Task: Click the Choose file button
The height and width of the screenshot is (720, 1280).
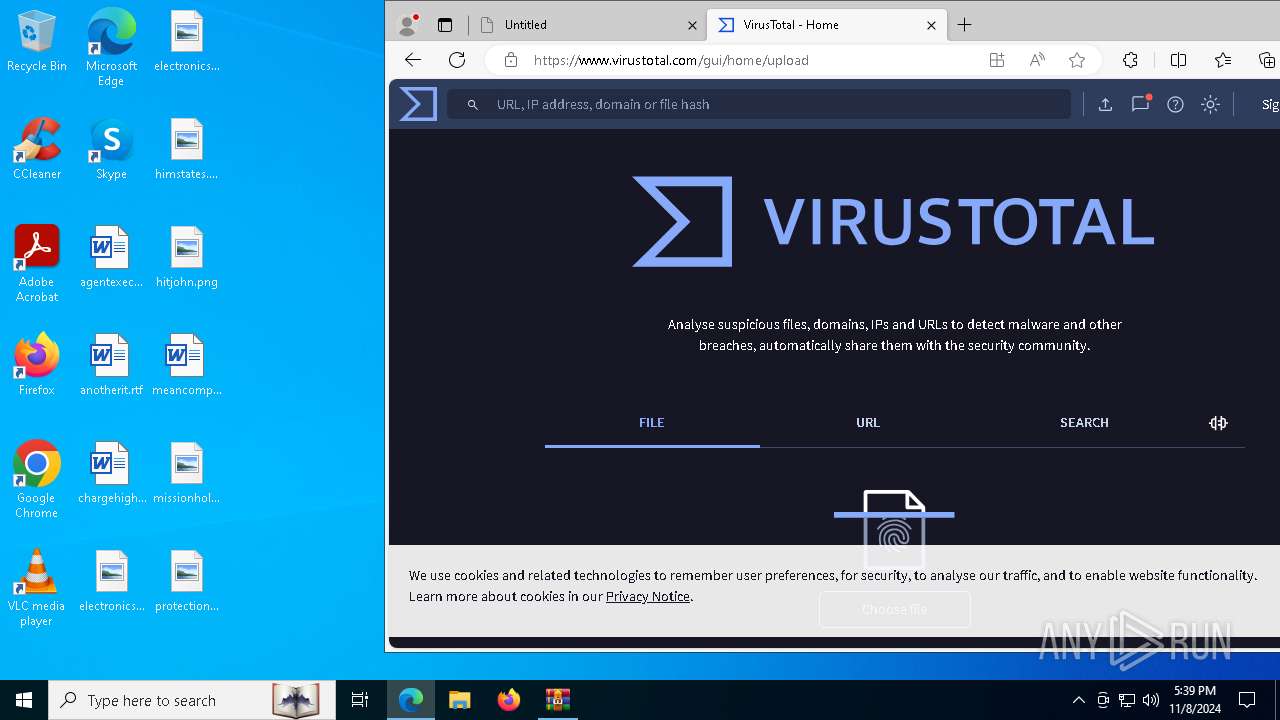Action: [894, 609]
